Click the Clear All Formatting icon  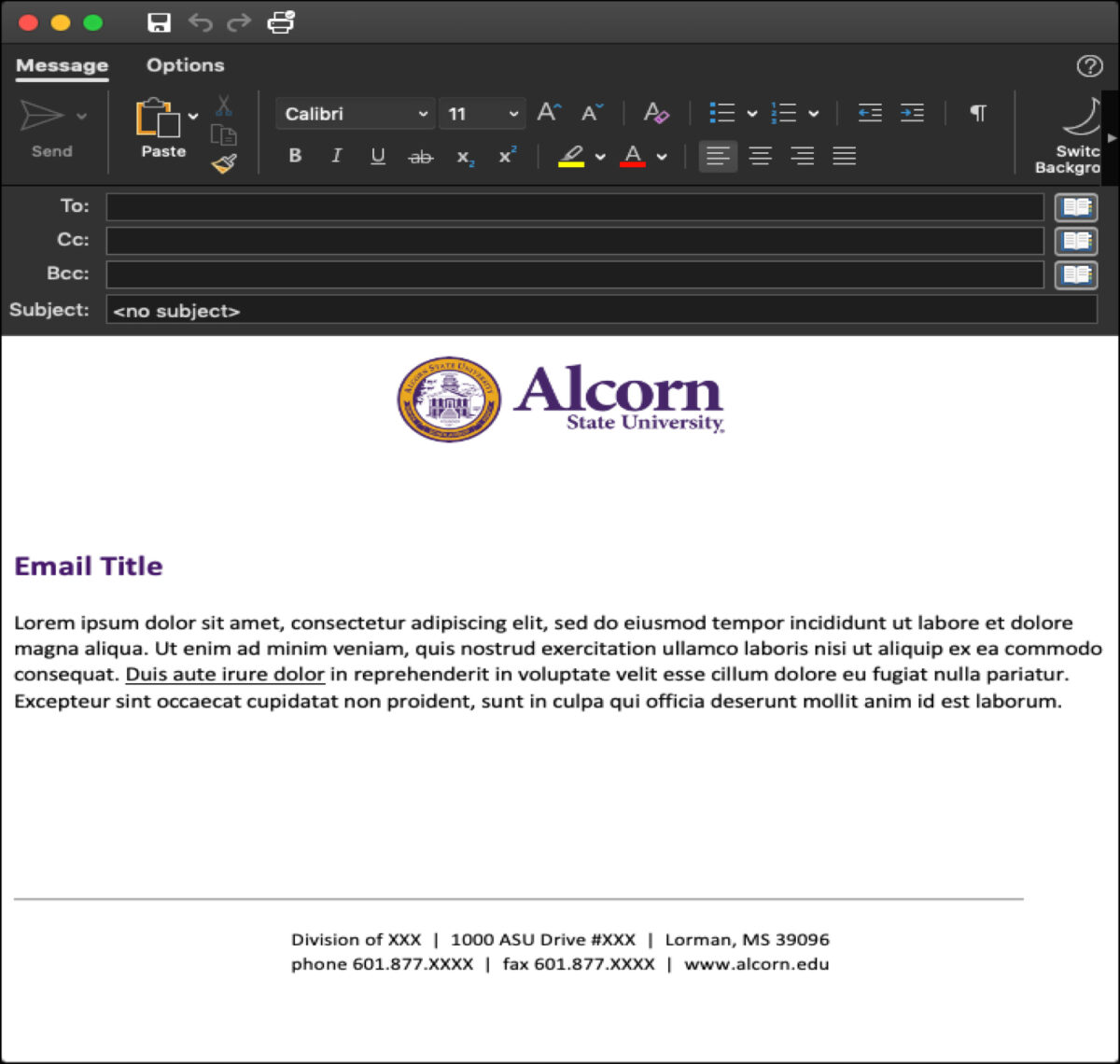tap(656, 113)
